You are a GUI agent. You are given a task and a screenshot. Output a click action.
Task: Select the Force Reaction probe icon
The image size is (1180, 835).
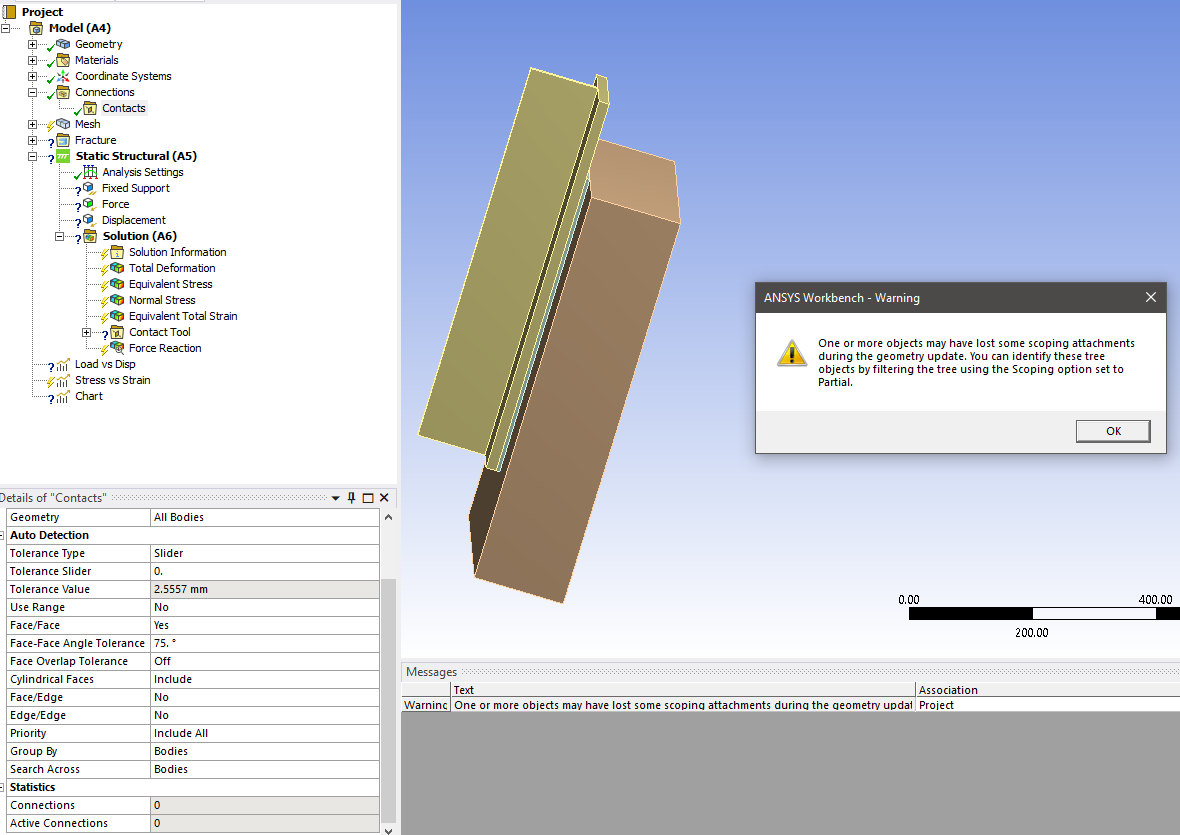point(117,348)
